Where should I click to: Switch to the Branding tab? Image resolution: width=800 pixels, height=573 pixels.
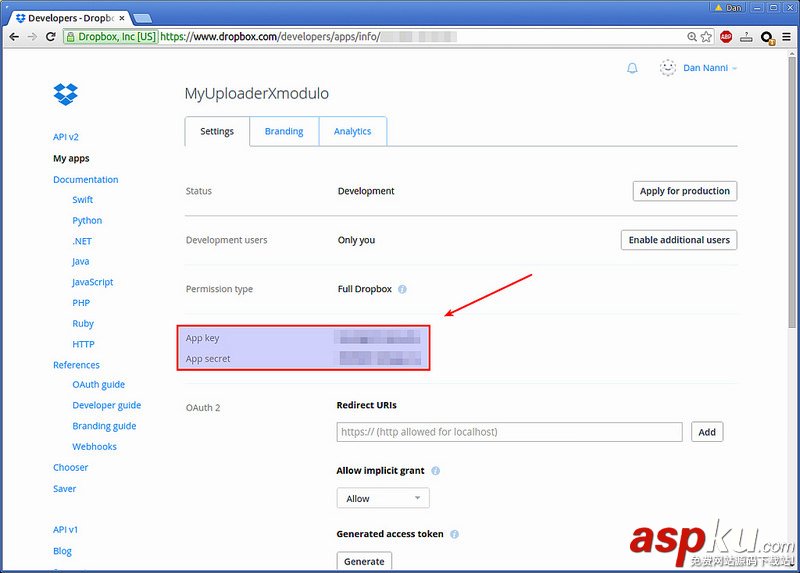(x=284, y=131)
